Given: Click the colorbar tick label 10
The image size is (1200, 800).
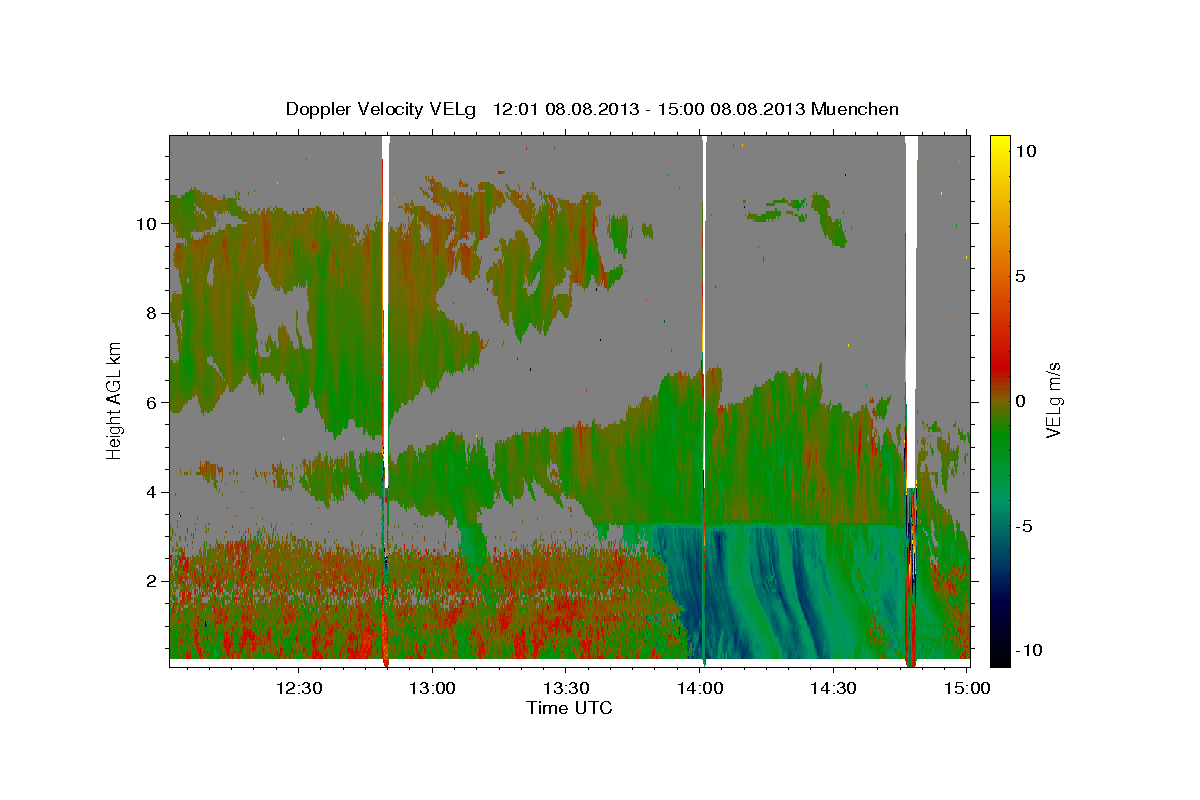Looking at the screenshot, I should pos(1025,150).
